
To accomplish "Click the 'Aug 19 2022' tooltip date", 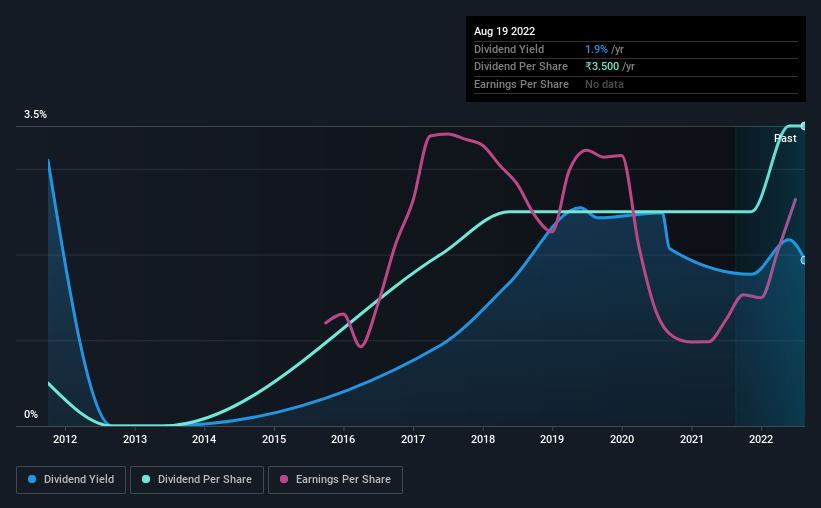I will [504, 31].
